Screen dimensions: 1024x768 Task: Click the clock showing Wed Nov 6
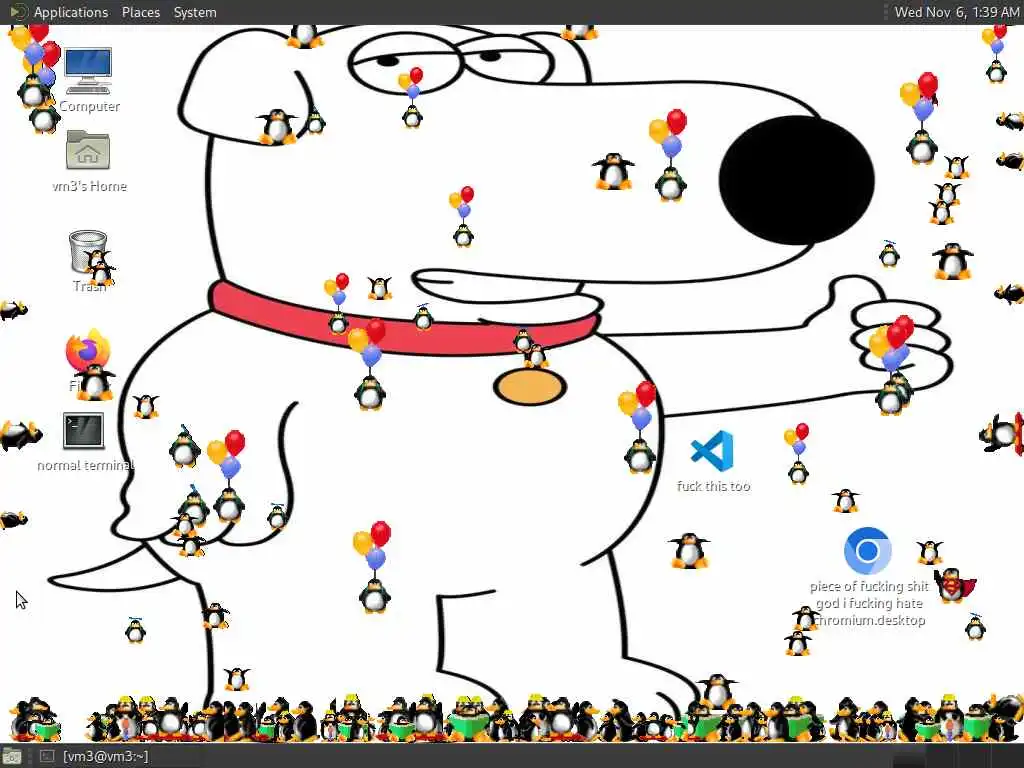click(956, 12)
